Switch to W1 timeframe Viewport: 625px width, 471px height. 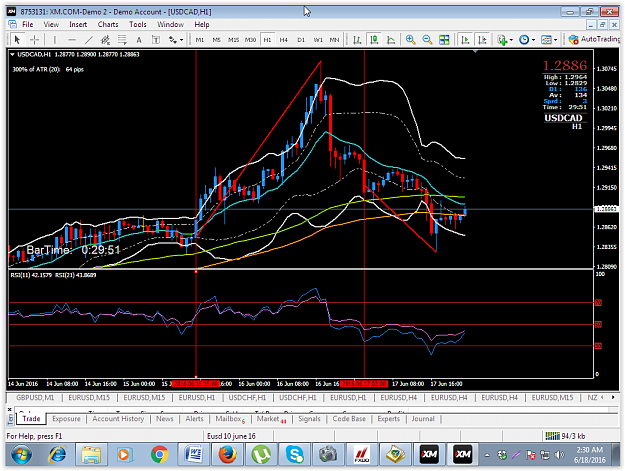click(318, 39)
